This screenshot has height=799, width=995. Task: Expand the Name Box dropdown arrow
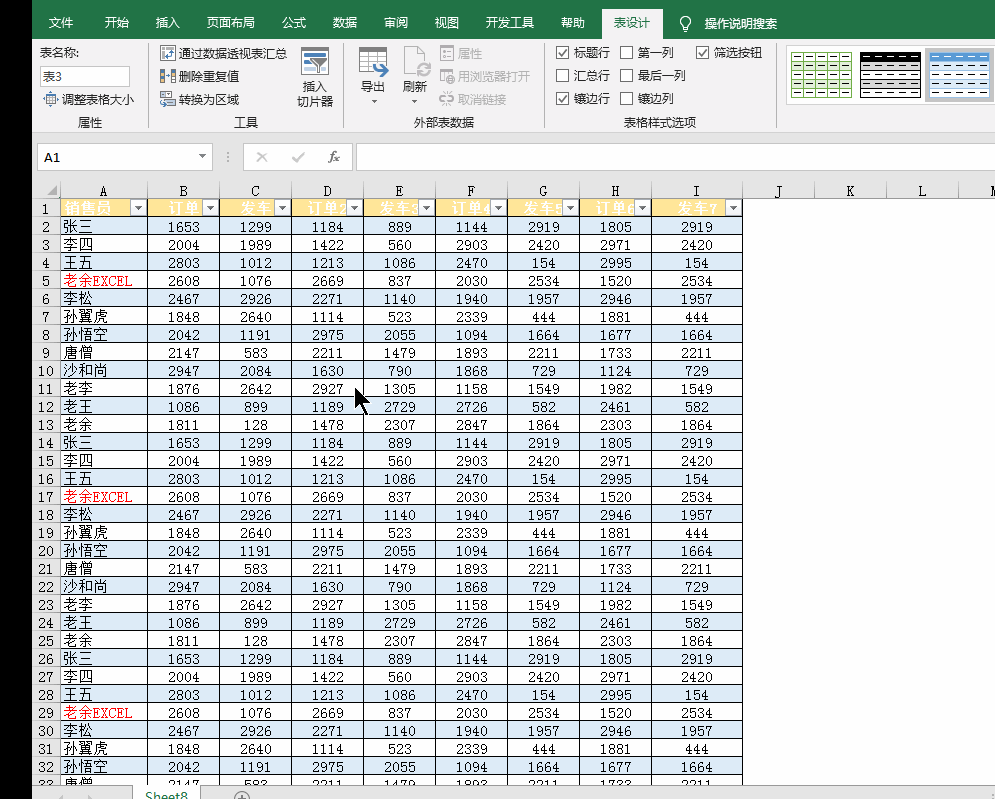202,156
